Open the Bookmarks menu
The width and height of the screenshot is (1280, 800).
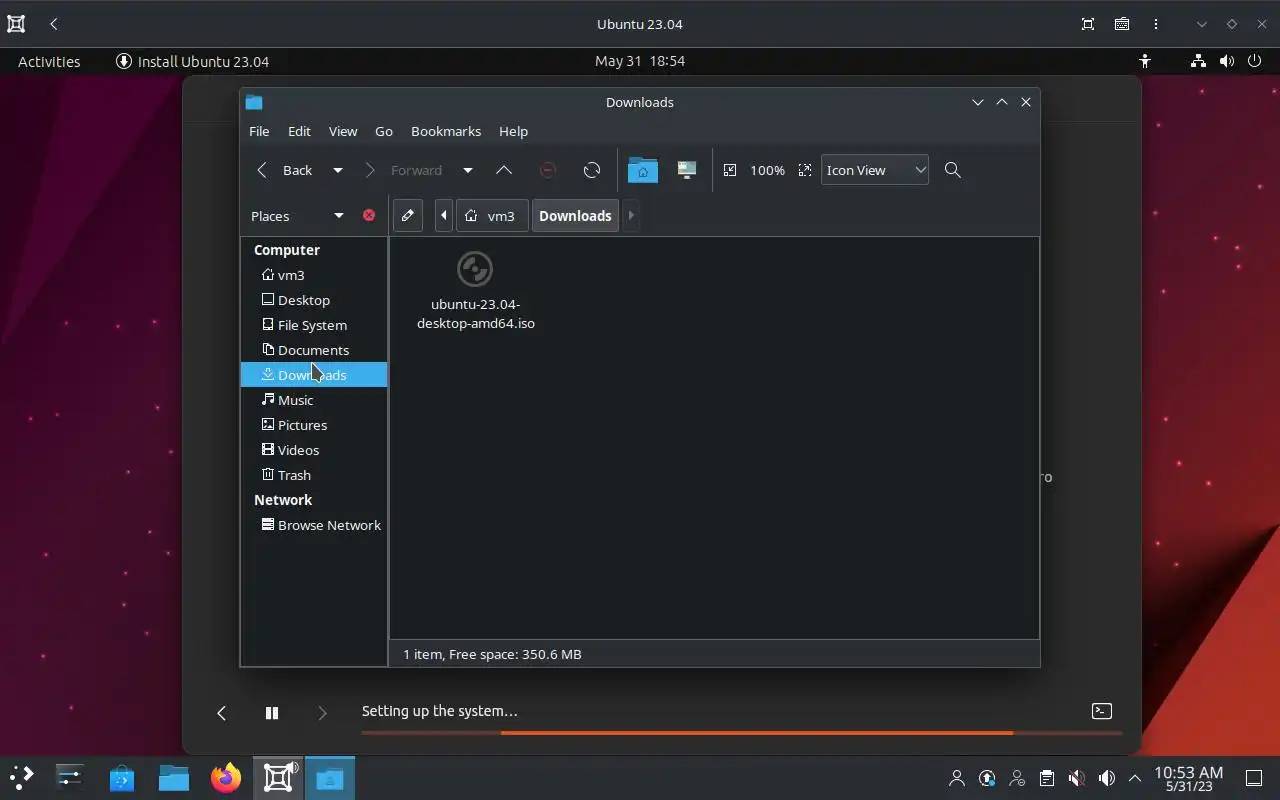pyautogui.click(x=446, y=131)
